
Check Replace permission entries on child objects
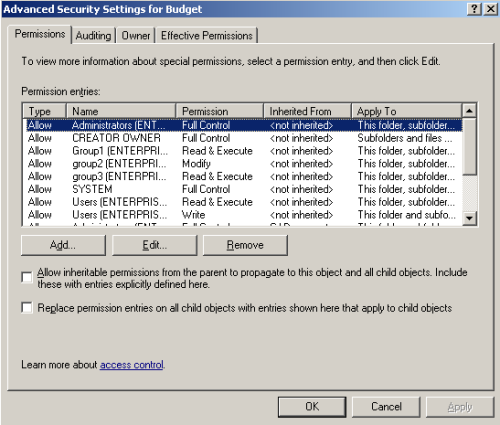27,307
